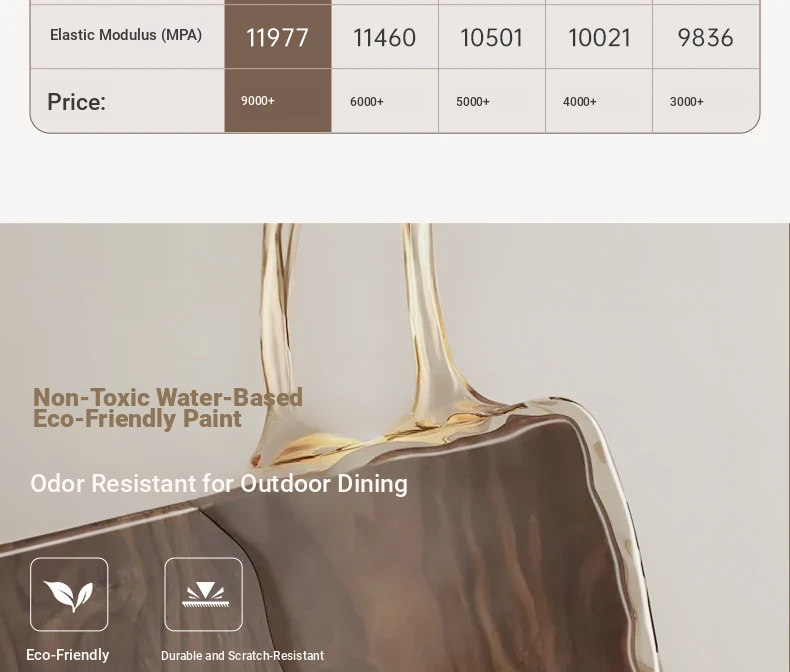This screenshot has height=672, width=790.
Task: Click the 10501 elastic modulus value
Action: 491,38
